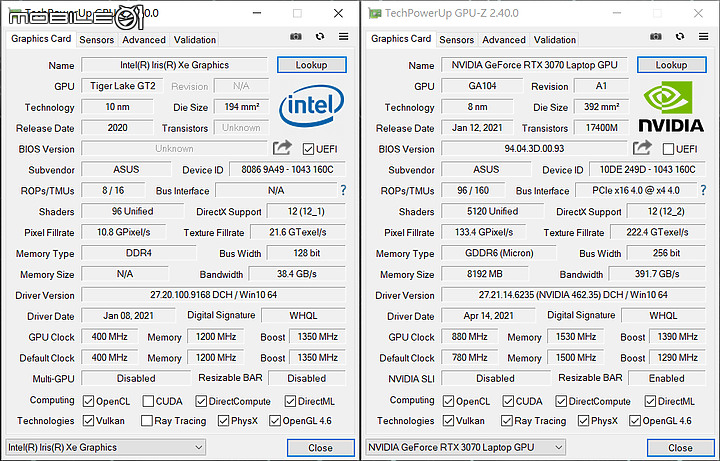Click Intel Boost clock field of GPU Clock row
720x461 pixels.
point(317,337)
